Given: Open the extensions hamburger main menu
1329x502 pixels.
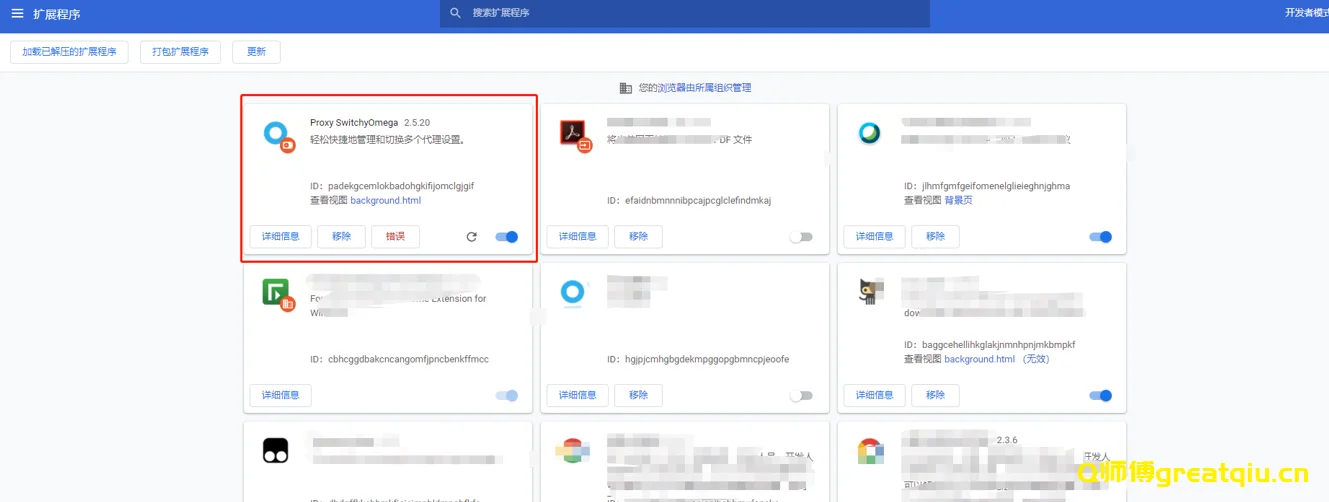Looking at the screenshot, I should 17,14.
